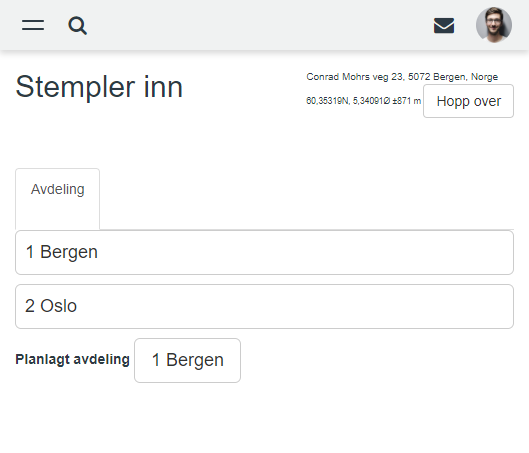Open the hamburger navigation menu
Image resolution: width=529 pixels, height=453 pixels.
click(x=33, y=25)
